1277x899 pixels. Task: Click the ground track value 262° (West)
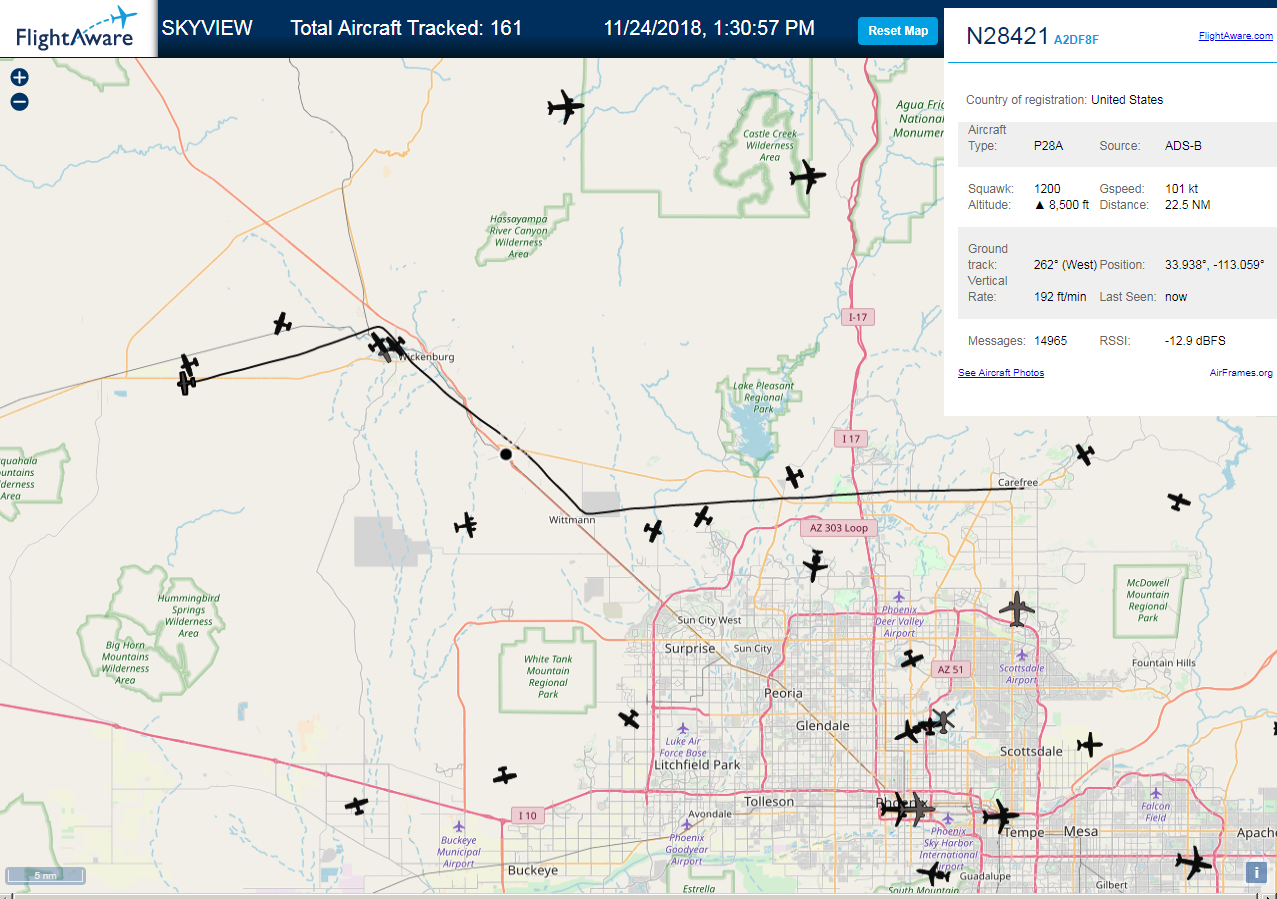coord(1065,265)
